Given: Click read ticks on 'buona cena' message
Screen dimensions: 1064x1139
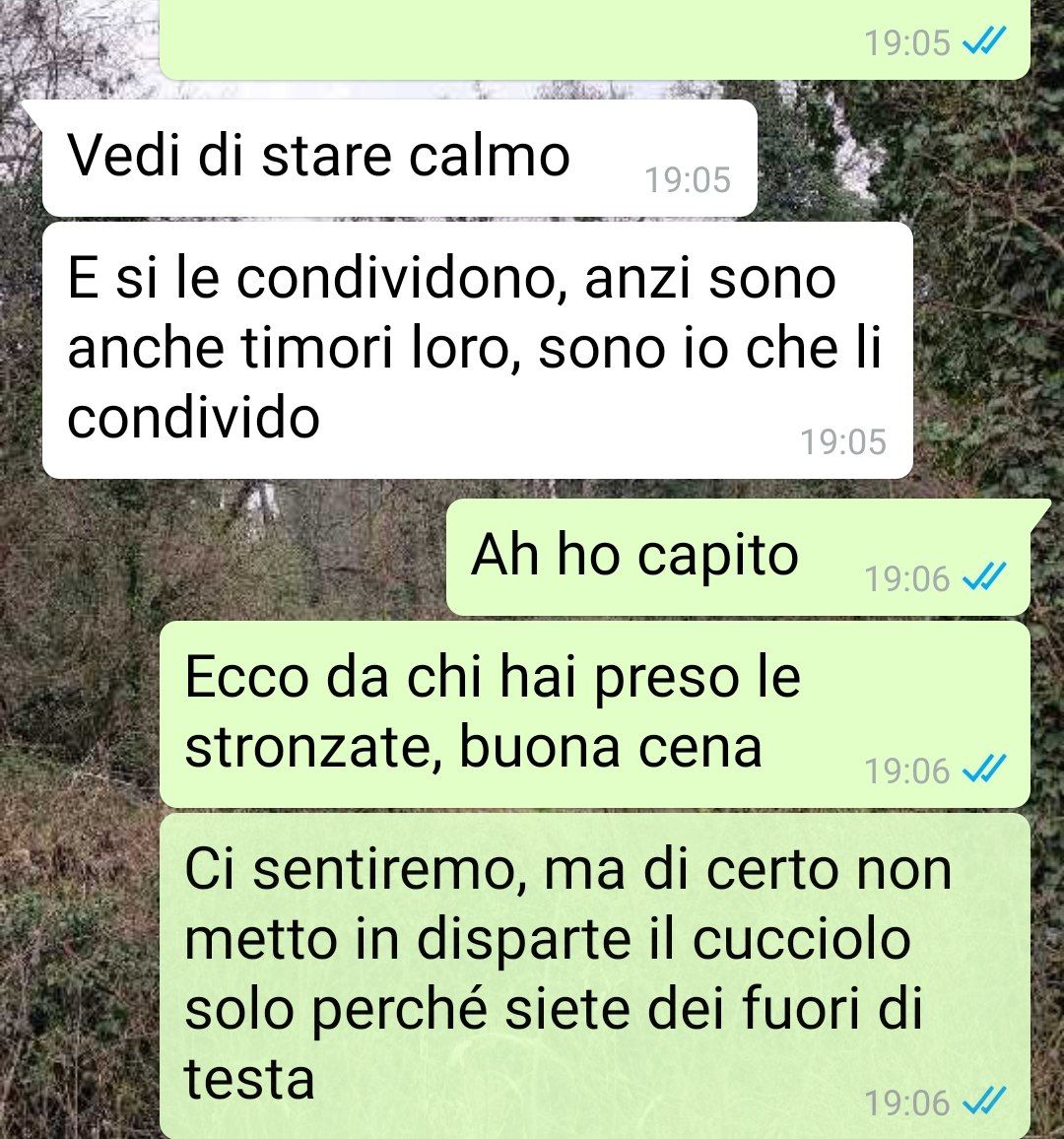Looking at the screenshot, I should click(984, 770).
